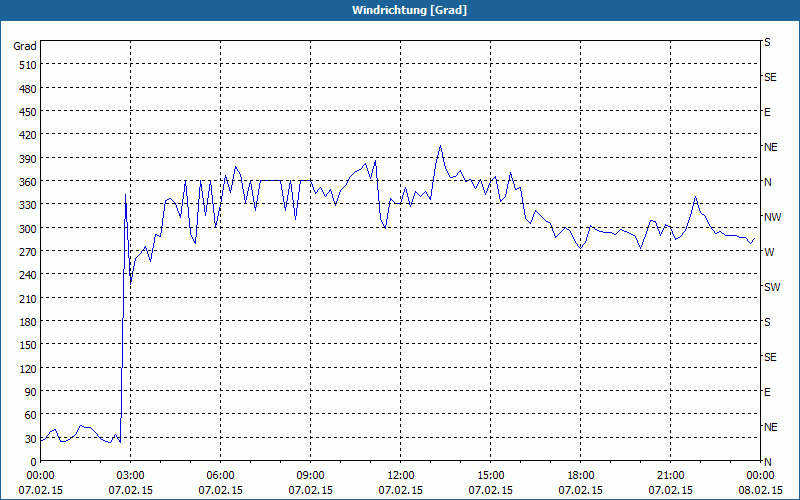800x500 pixels.
Task: Click the 03:00 time axis label
Action: coord(130,476)
